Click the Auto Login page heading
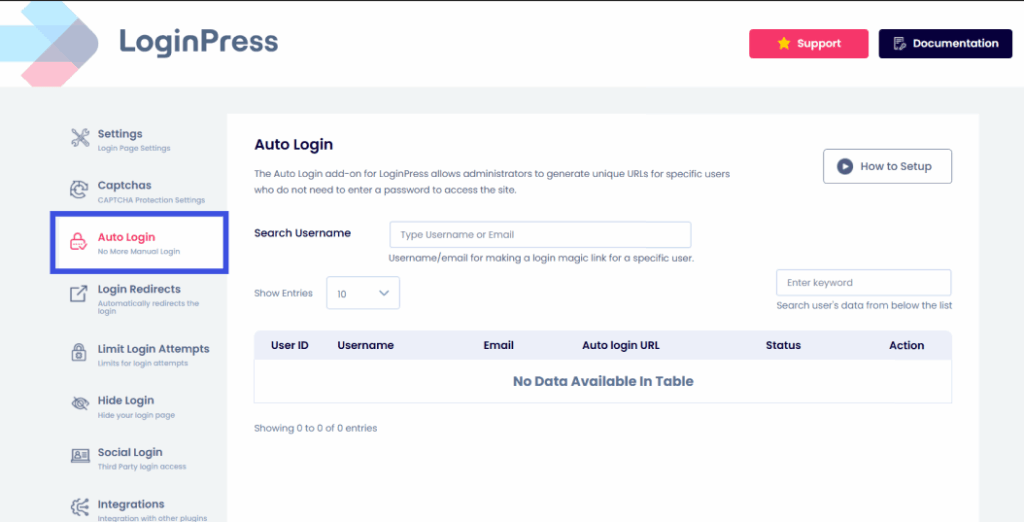This screenshot has width=1024, height=522. click(293, 144)
